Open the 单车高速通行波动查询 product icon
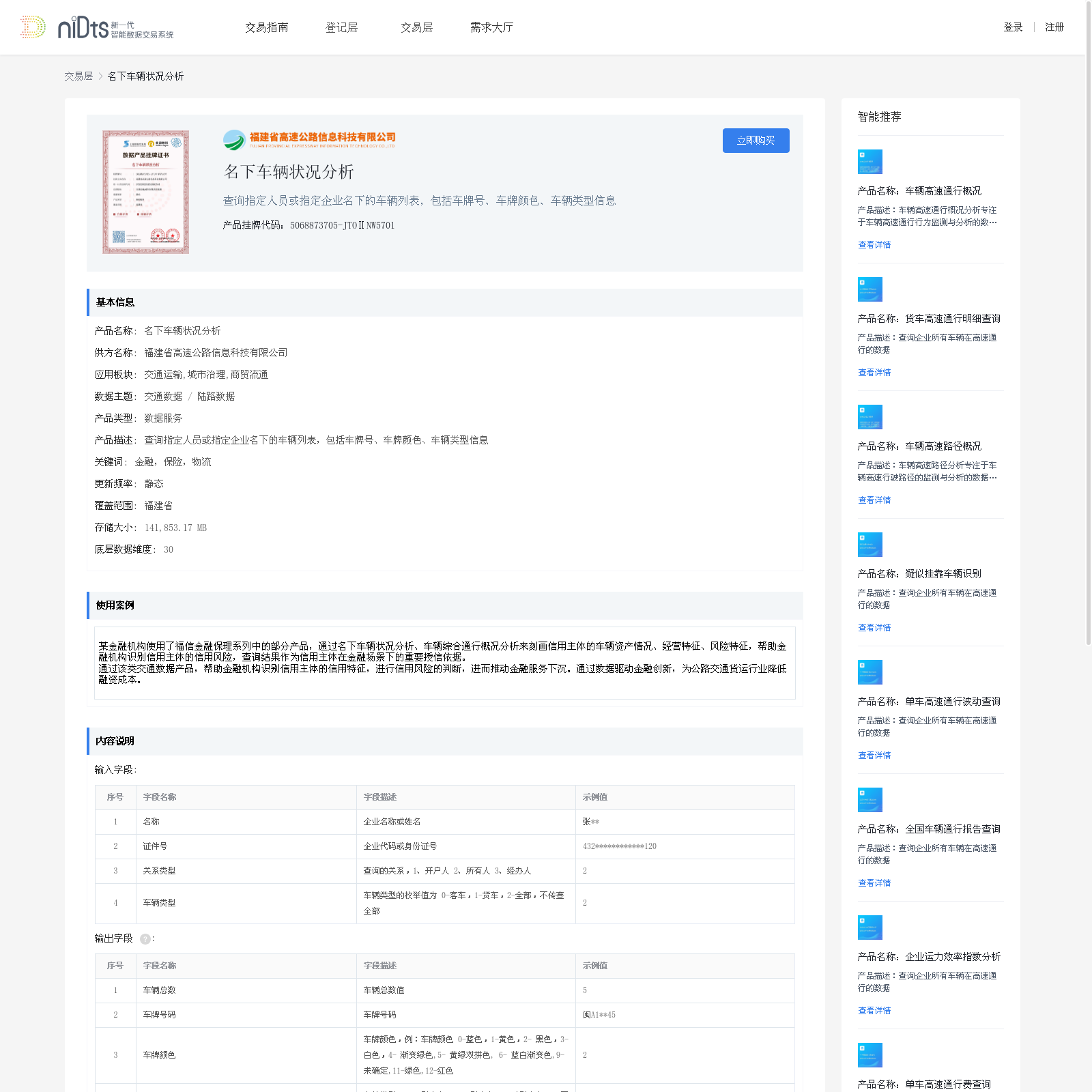Image resolution: width=1092 pixels, height=1092 pixels. [870, 672]
